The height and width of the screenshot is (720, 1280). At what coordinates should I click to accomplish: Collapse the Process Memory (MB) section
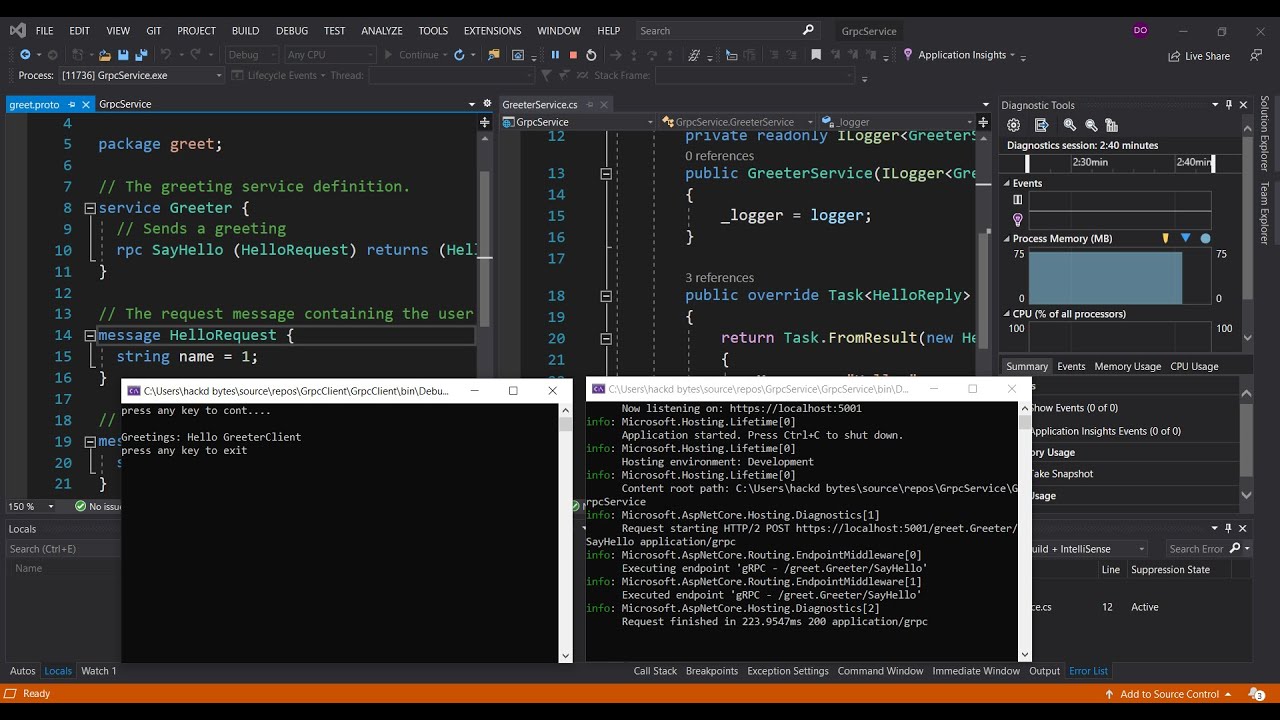coord(1007,238)
